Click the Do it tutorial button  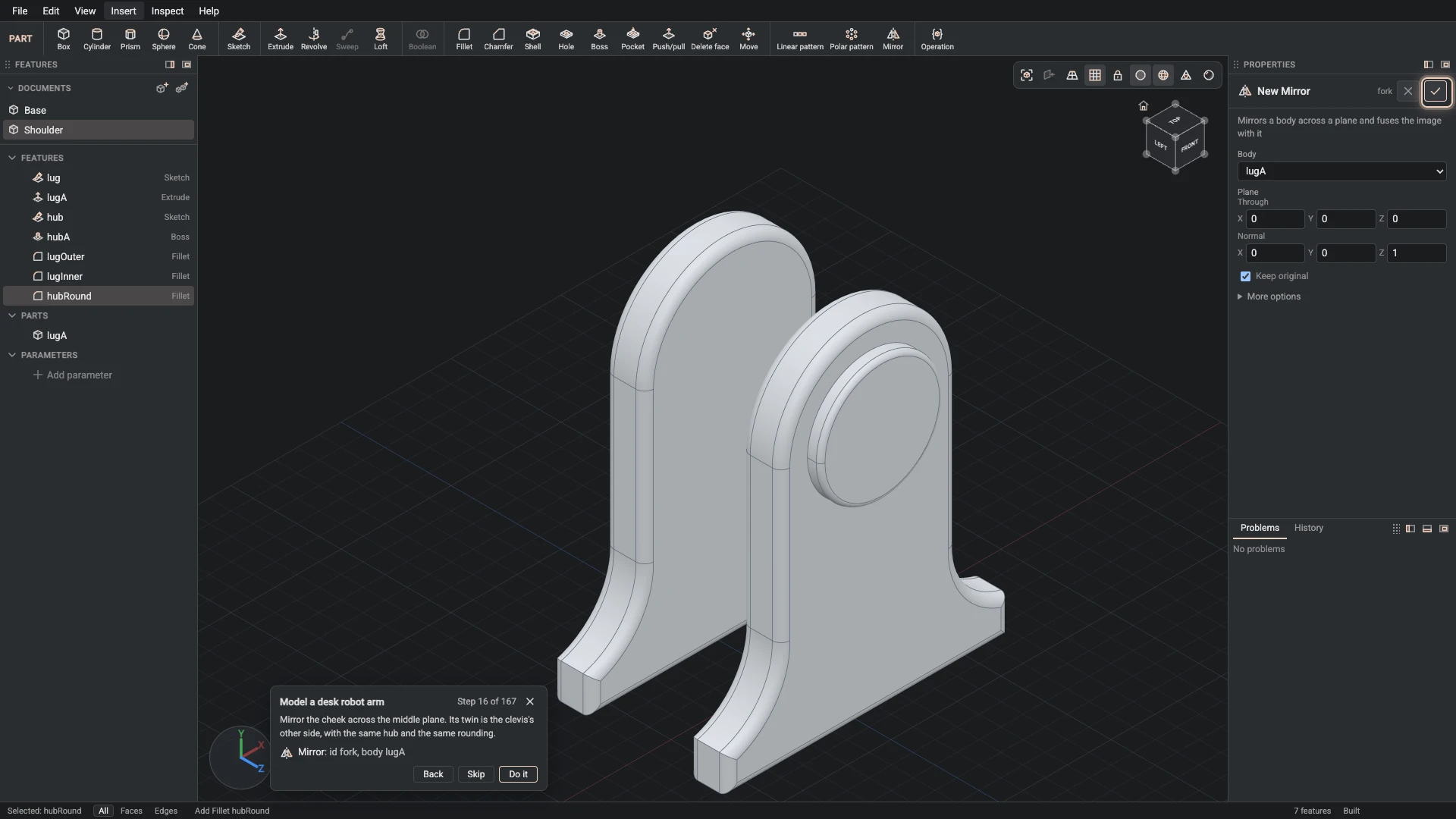click(x=518, y=774)
